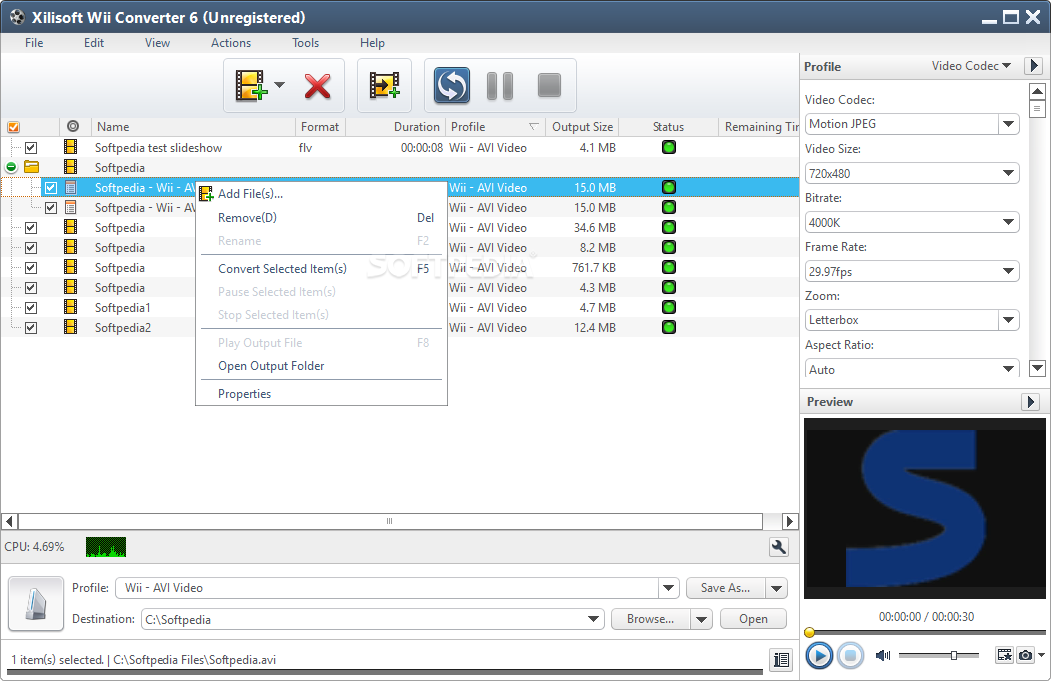Uncheck the 34.6 MB Softpedia row checkbox
Viewport: 1051px width, 681px height.
tap(31, 228)
